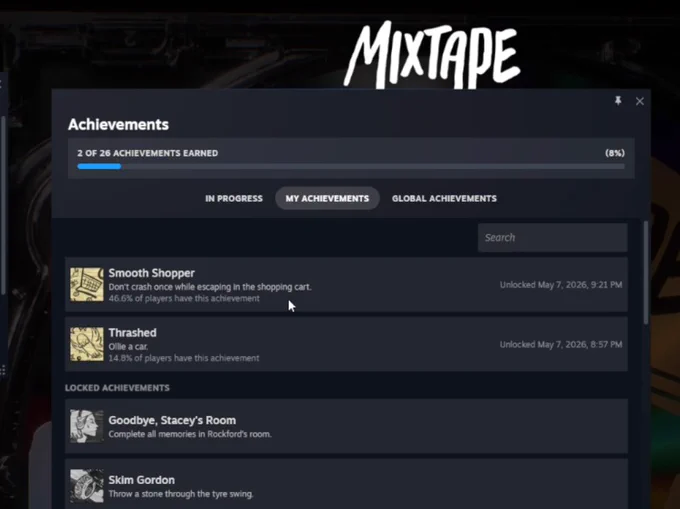Click the (8%) completion percentage
Image resolution: width=680 pixels, height=509 pixels.
click(x=615, y=153)
